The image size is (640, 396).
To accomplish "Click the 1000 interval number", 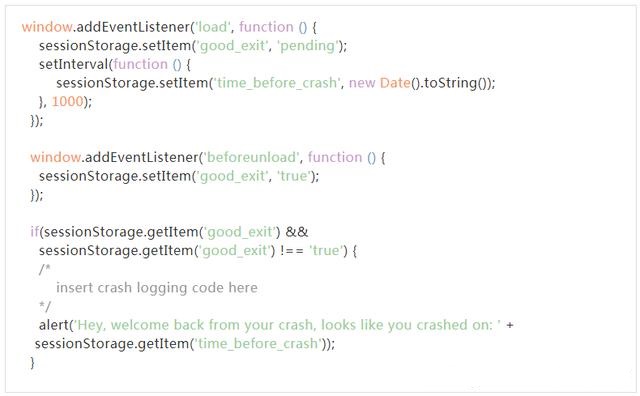I will coord(67,101).
